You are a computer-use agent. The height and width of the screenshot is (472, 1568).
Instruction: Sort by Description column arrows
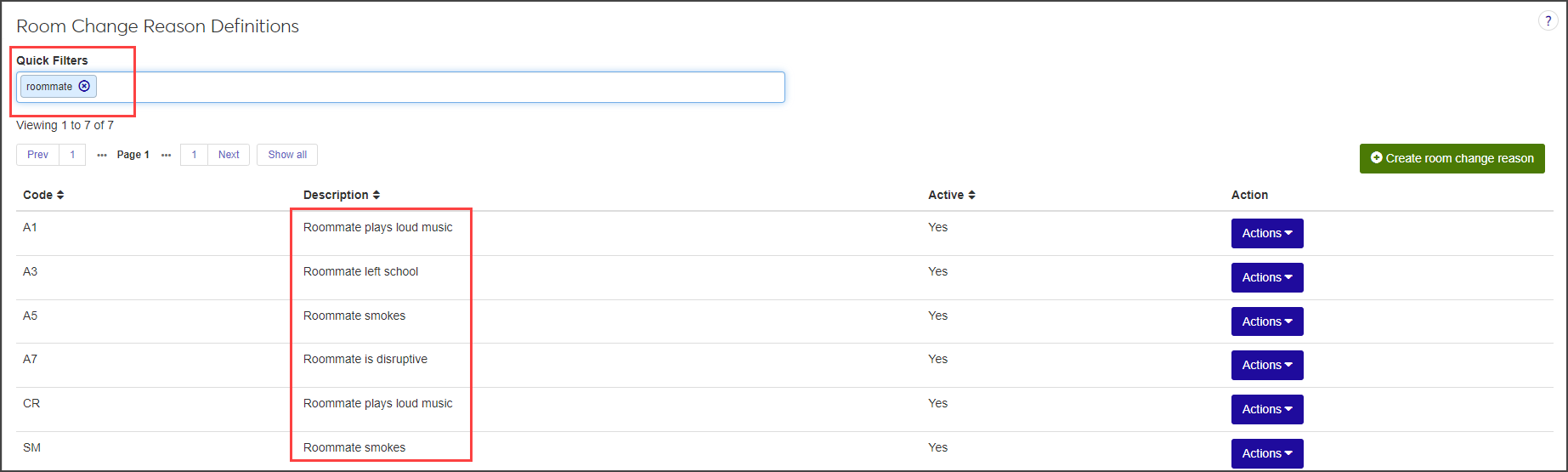(x=376, y=195)
